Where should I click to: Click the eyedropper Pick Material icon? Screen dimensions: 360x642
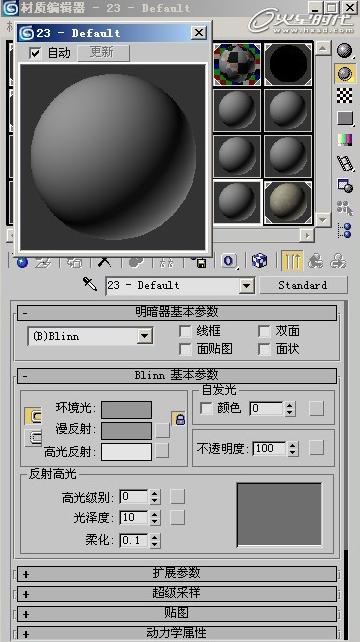pyautogui.click(x=90, y=284)
